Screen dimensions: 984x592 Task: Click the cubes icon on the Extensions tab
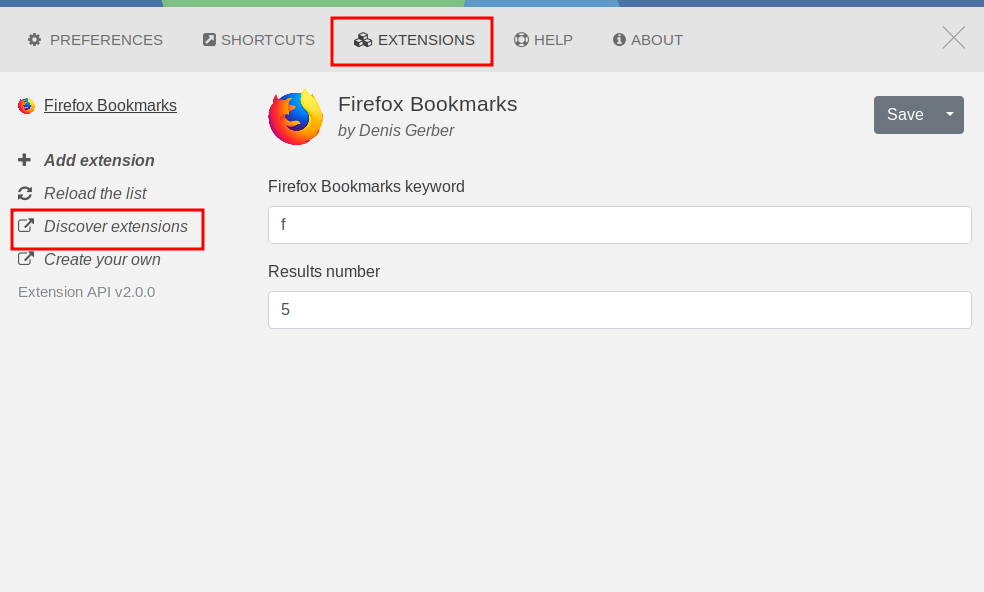[363, 40]
